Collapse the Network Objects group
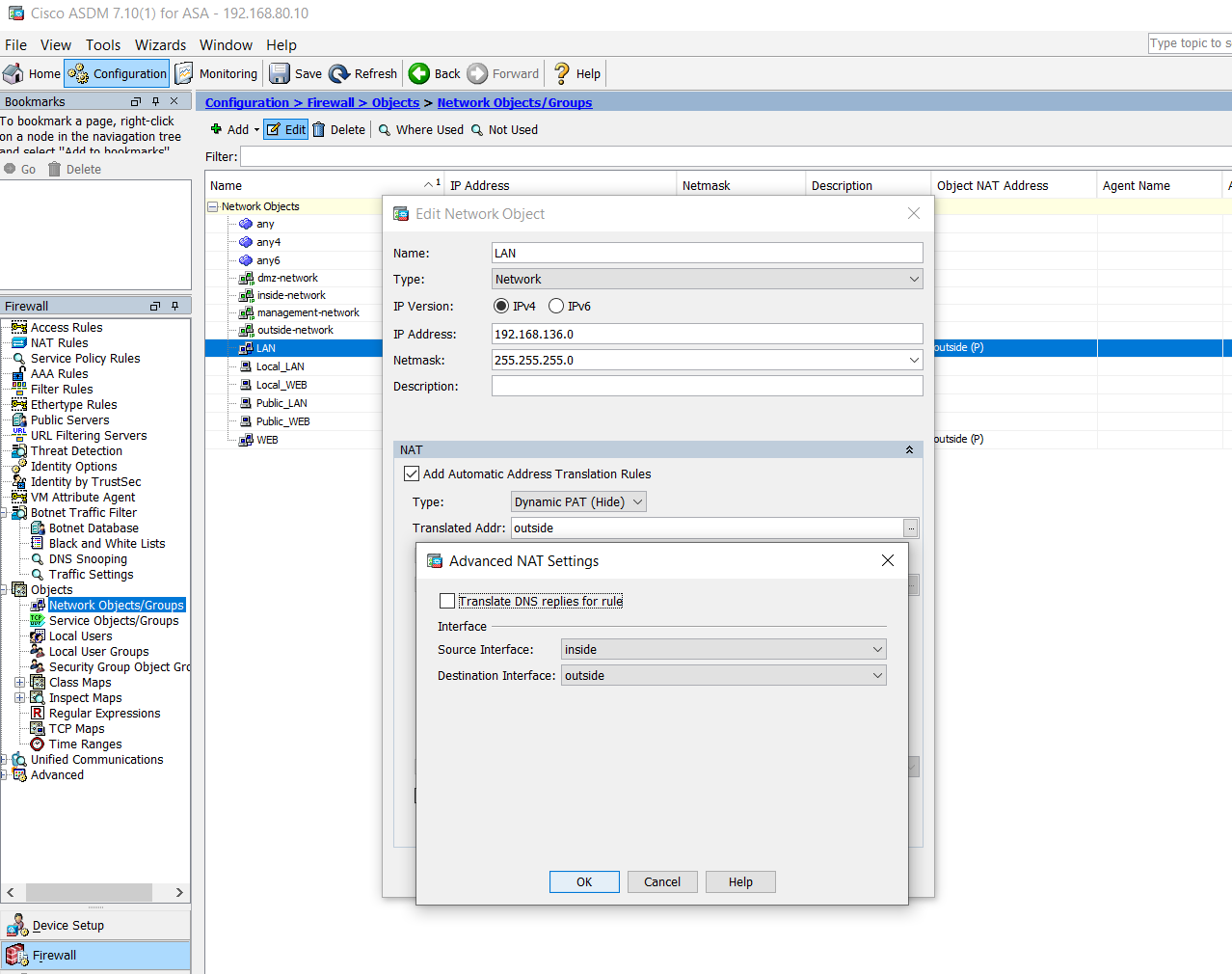The height and width of the screenshot is (974, 1232). pyautogui.click(x=213, y=206)
